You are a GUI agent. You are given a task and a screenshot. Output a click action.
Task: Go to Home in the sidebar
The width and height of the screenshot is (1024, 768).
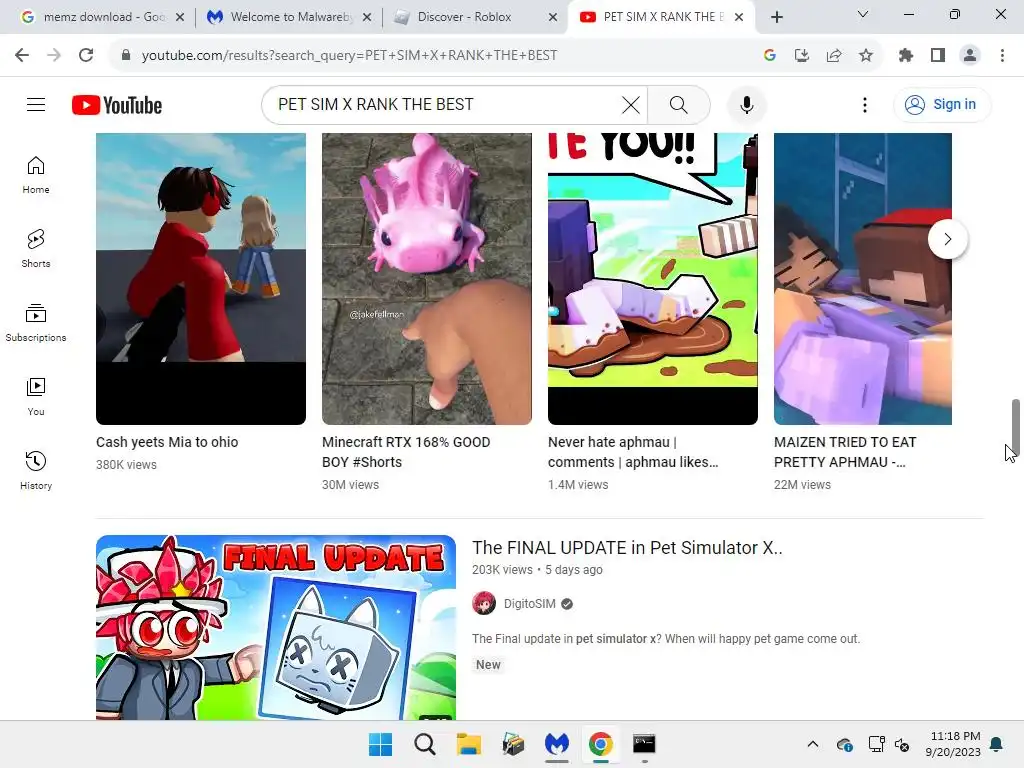36,175
